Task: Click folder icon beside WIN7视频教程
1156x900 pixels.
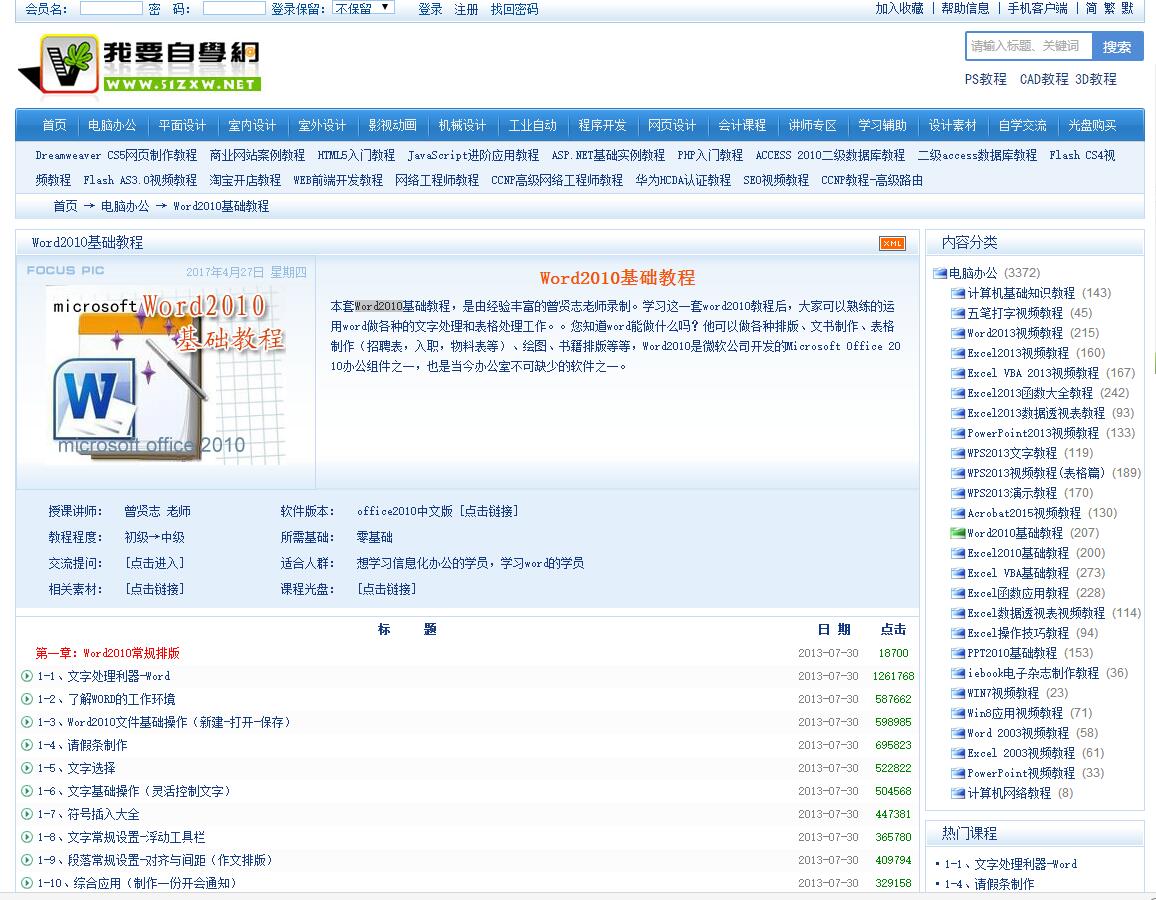Action: [958, 693]
